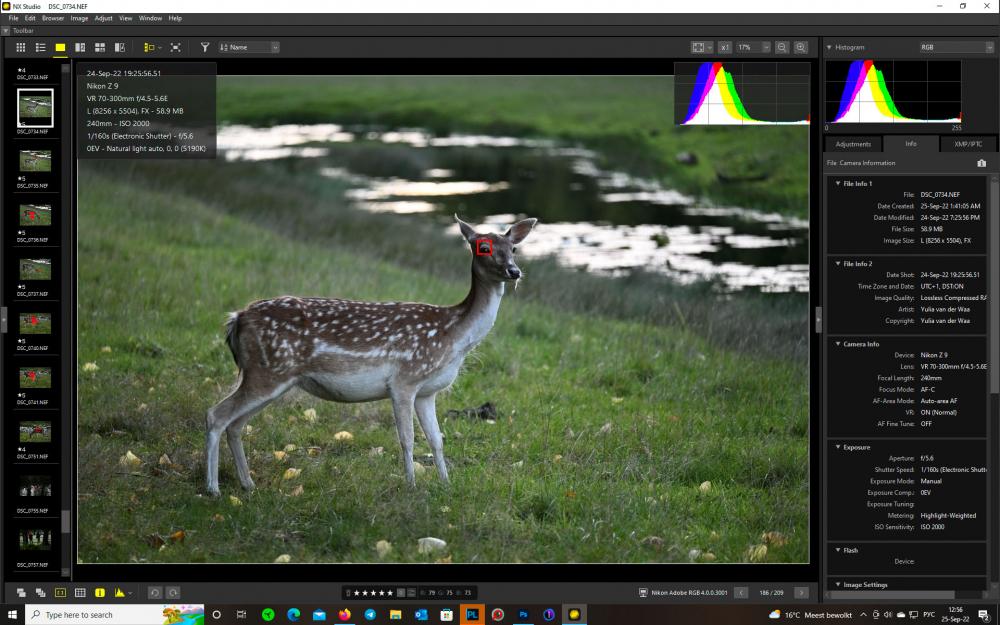Viewport: 1000px width, 625px height.
Task: Collapse the Histogram panel
Action: coord(829,47)
